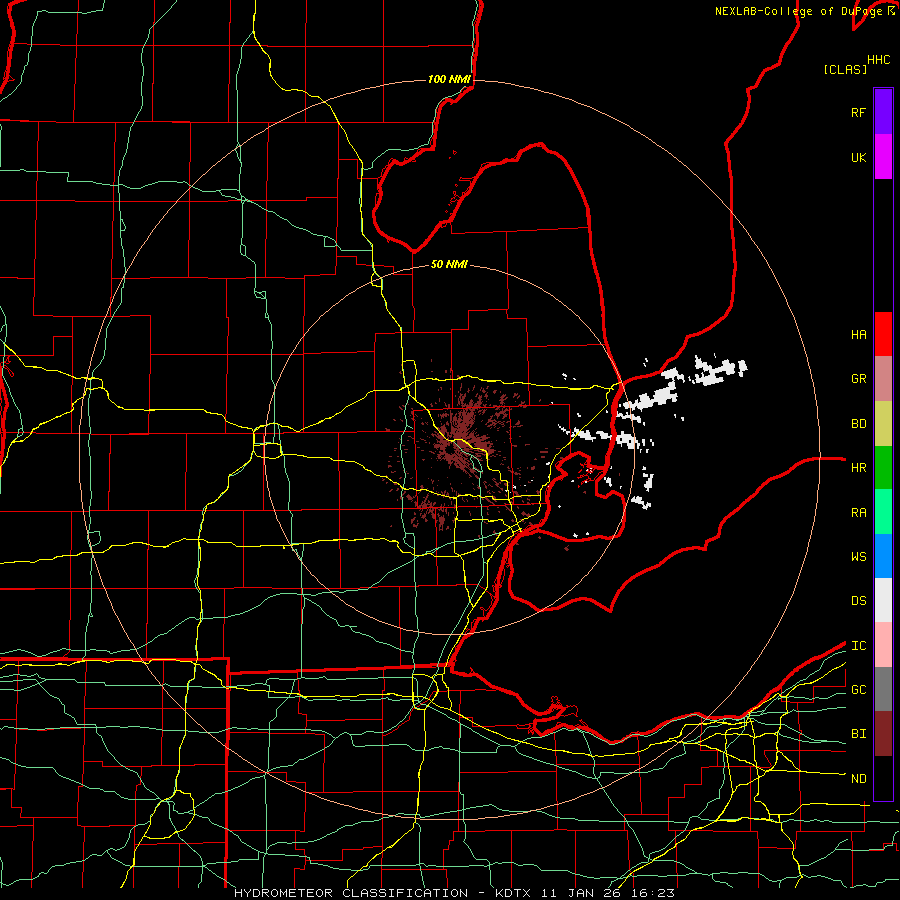
Task: Click the large white dry snow band over the lake
Action: tap(651, 399)
